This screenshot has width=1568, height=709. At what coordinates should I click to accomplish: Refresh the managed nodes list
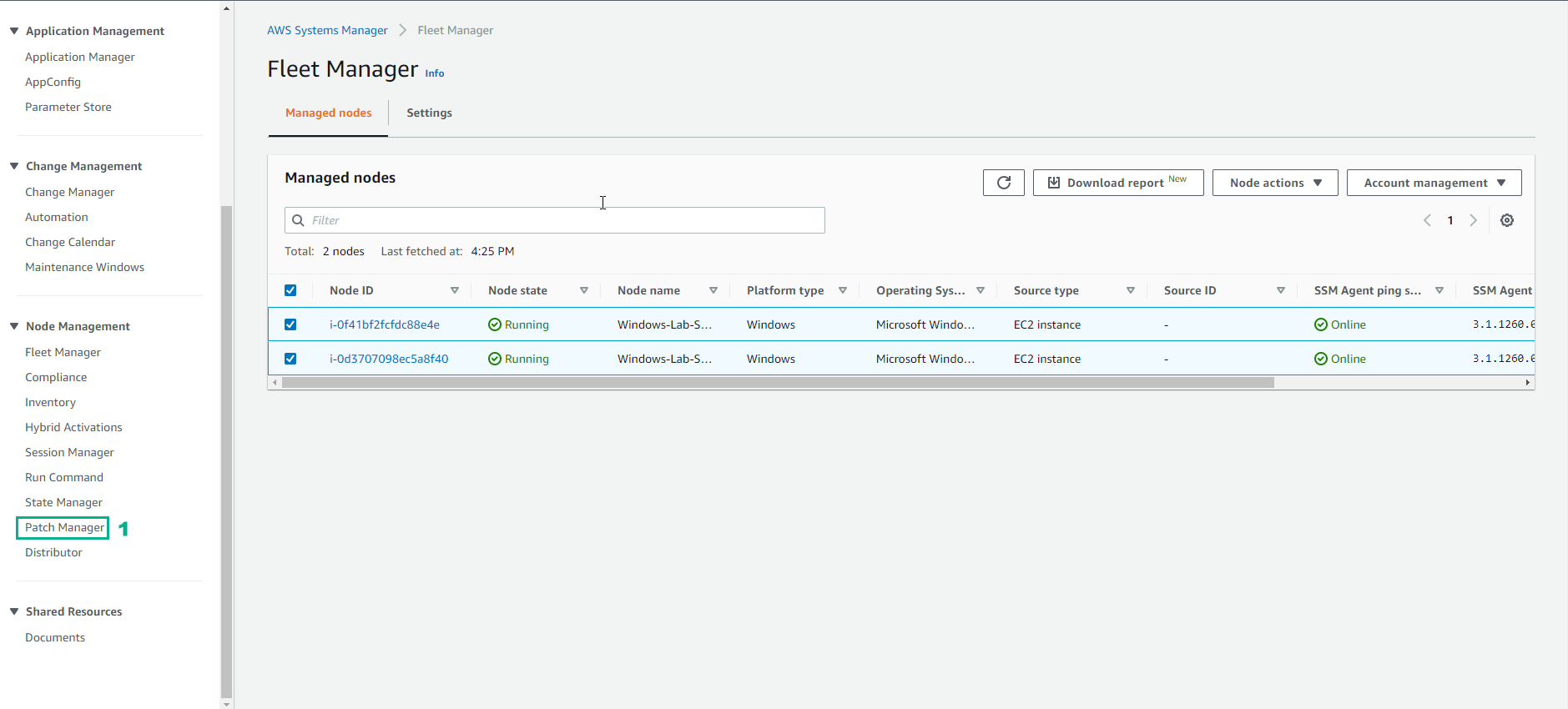[x=1003, y=183]
